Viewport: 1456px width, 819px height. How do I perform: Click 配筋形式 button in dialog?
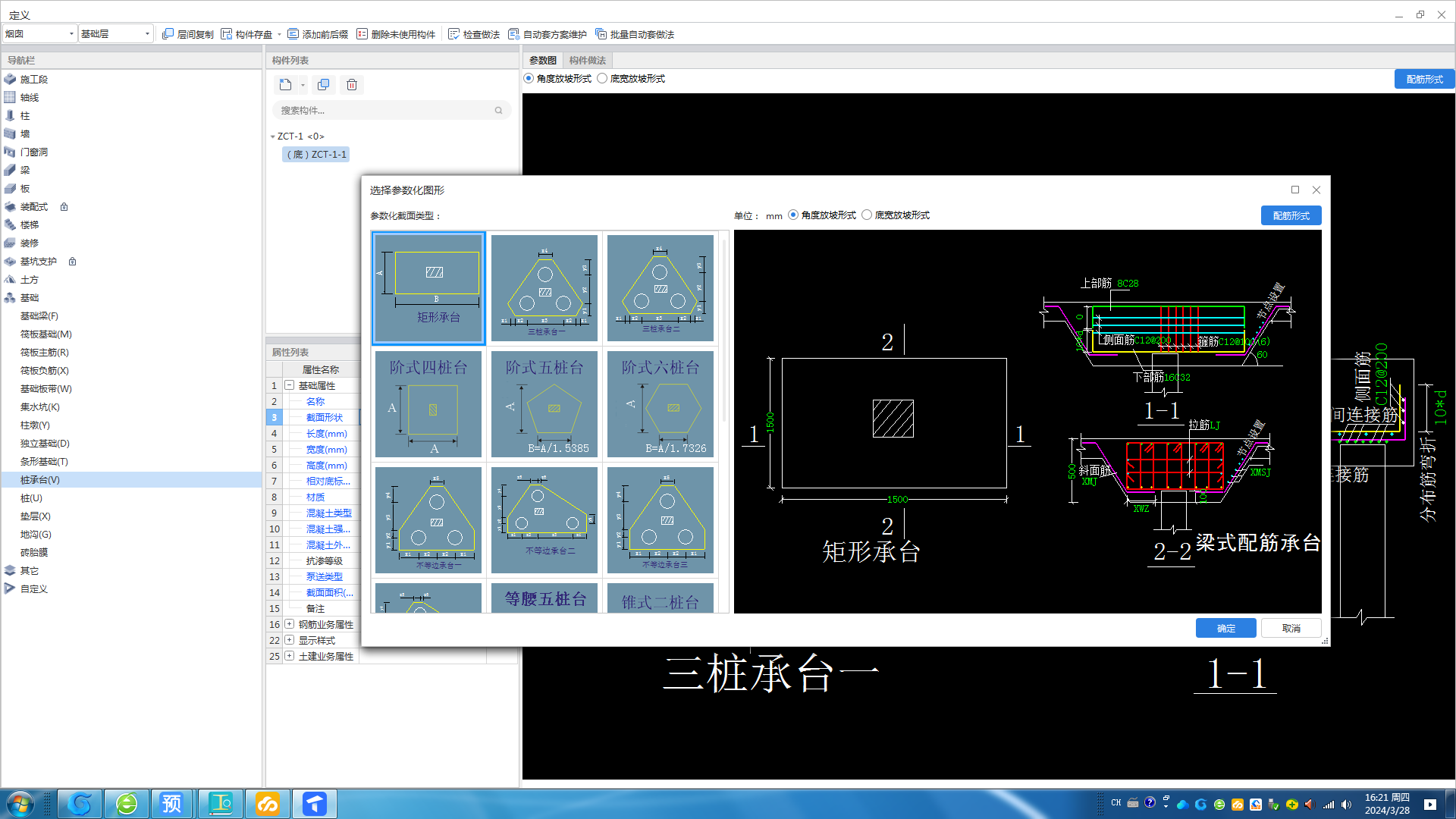tap(1291, 215)
